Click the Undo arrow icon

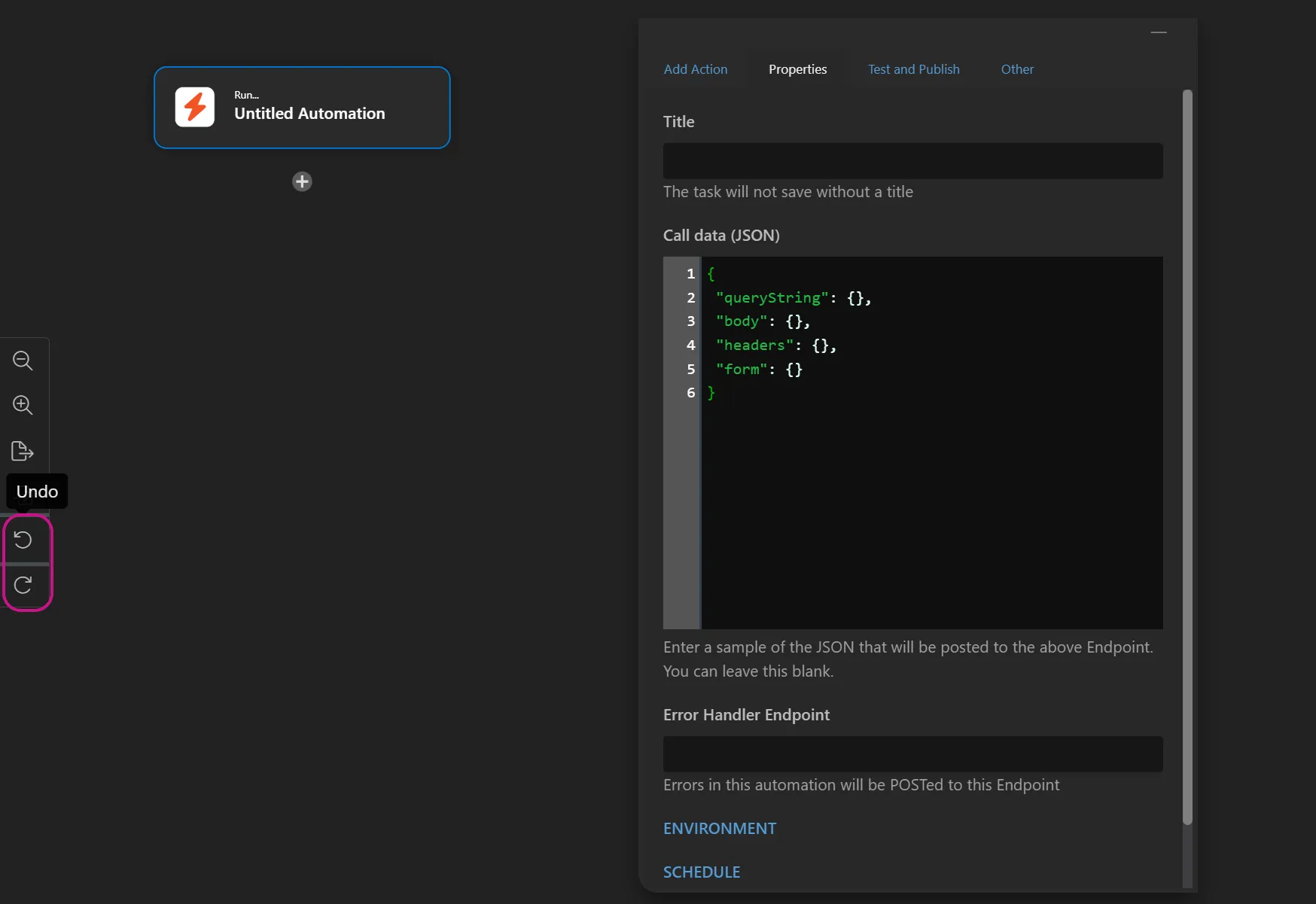pos(23,540)
